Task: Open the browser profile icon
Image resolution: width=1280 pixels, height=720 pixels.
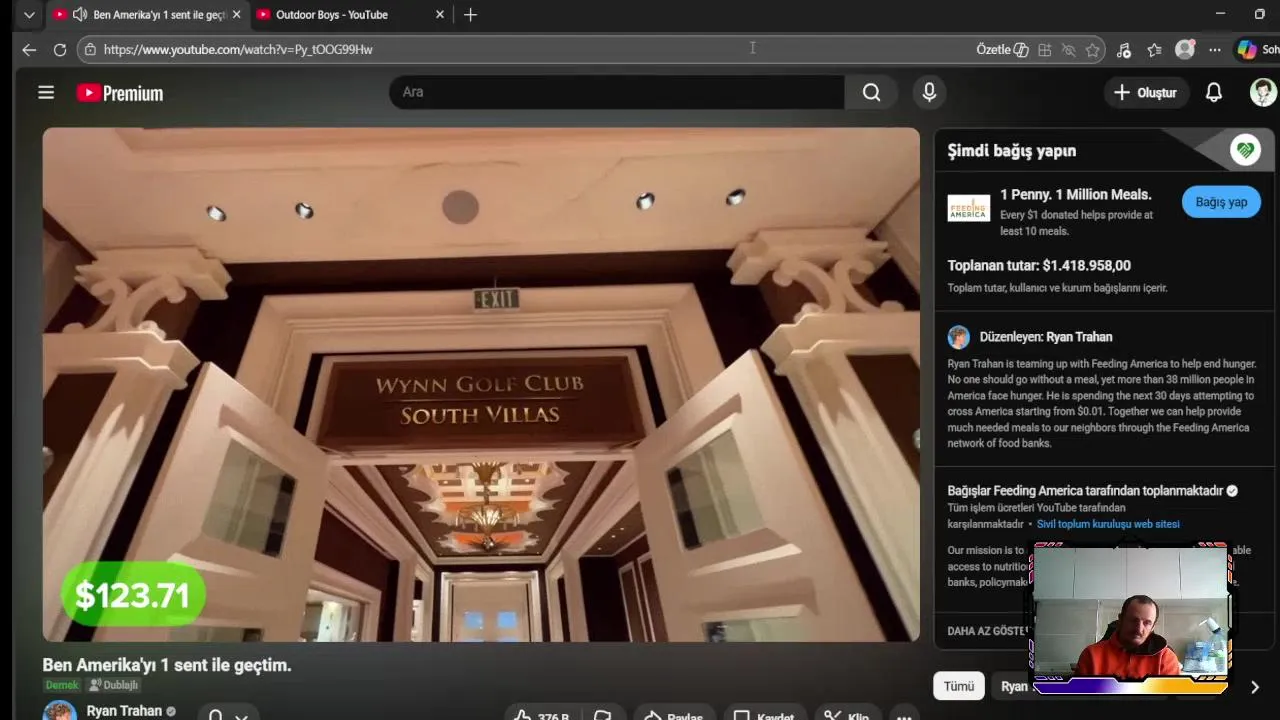Action: point(1185,49)
